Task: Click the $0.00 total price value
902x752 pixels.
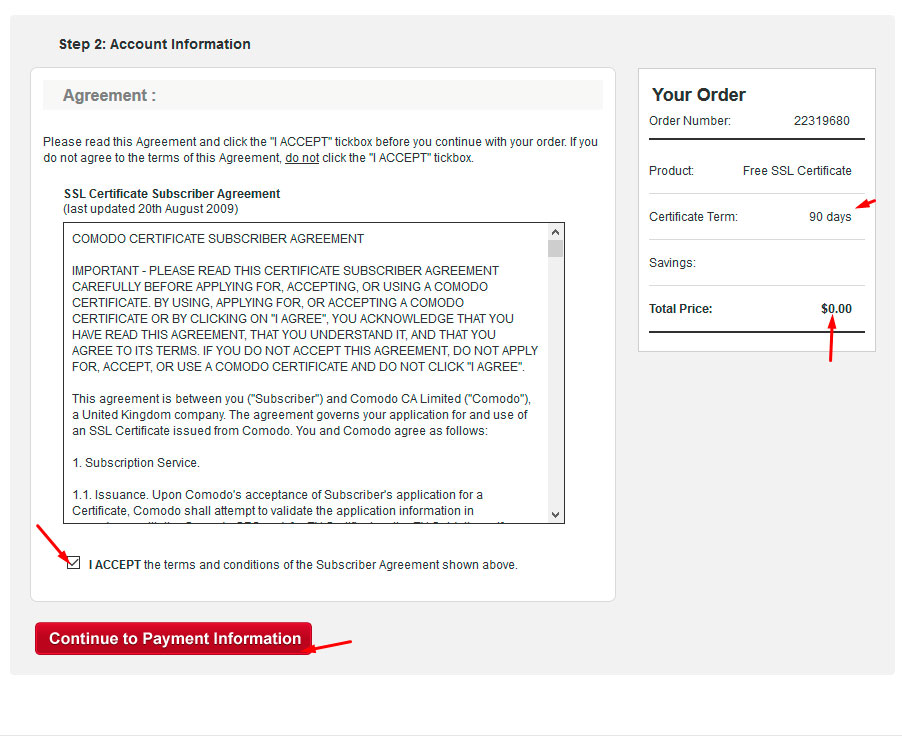Action: 836,309
